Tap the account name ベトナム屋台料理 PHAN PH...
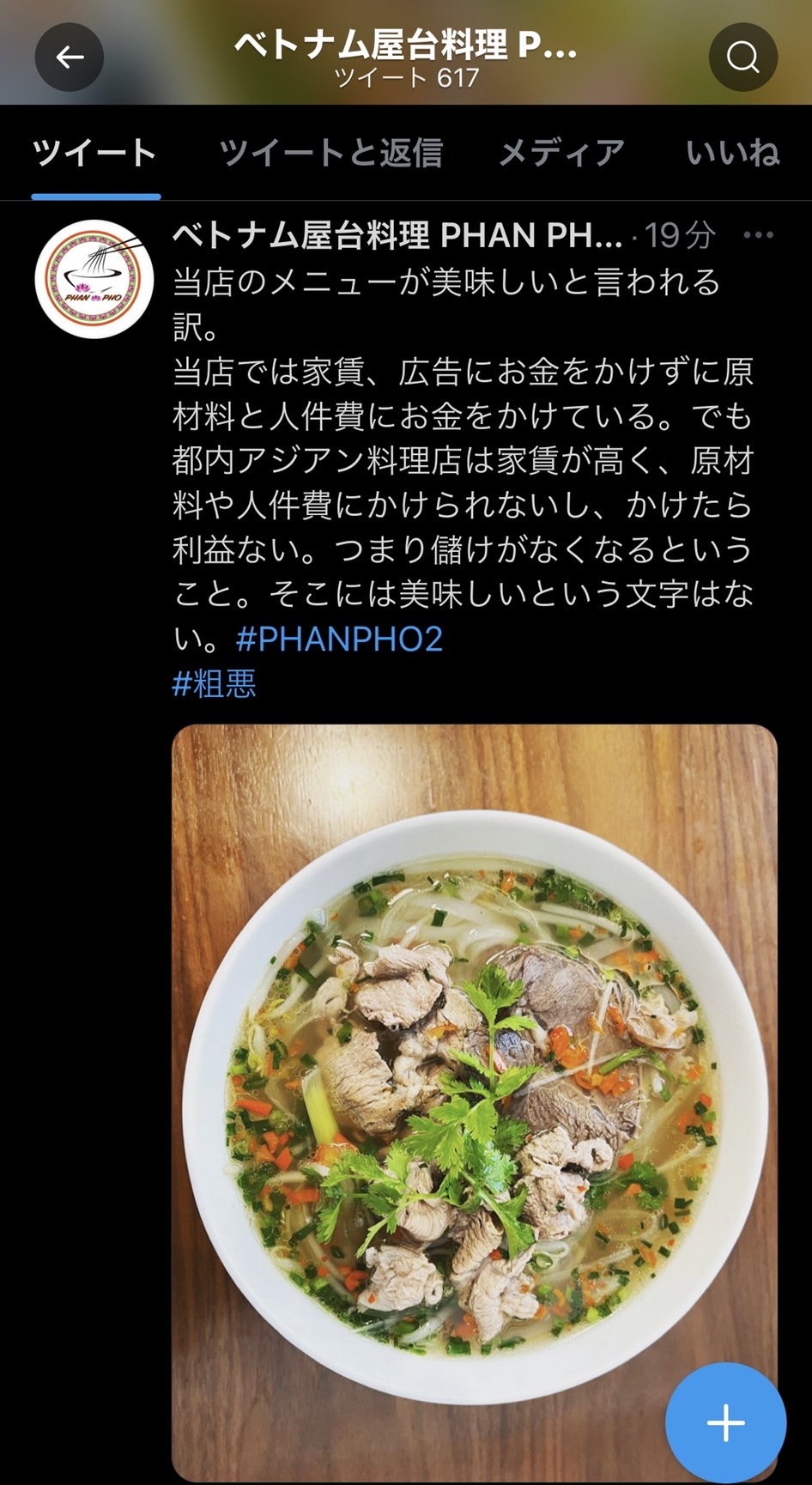 [397, 234]
